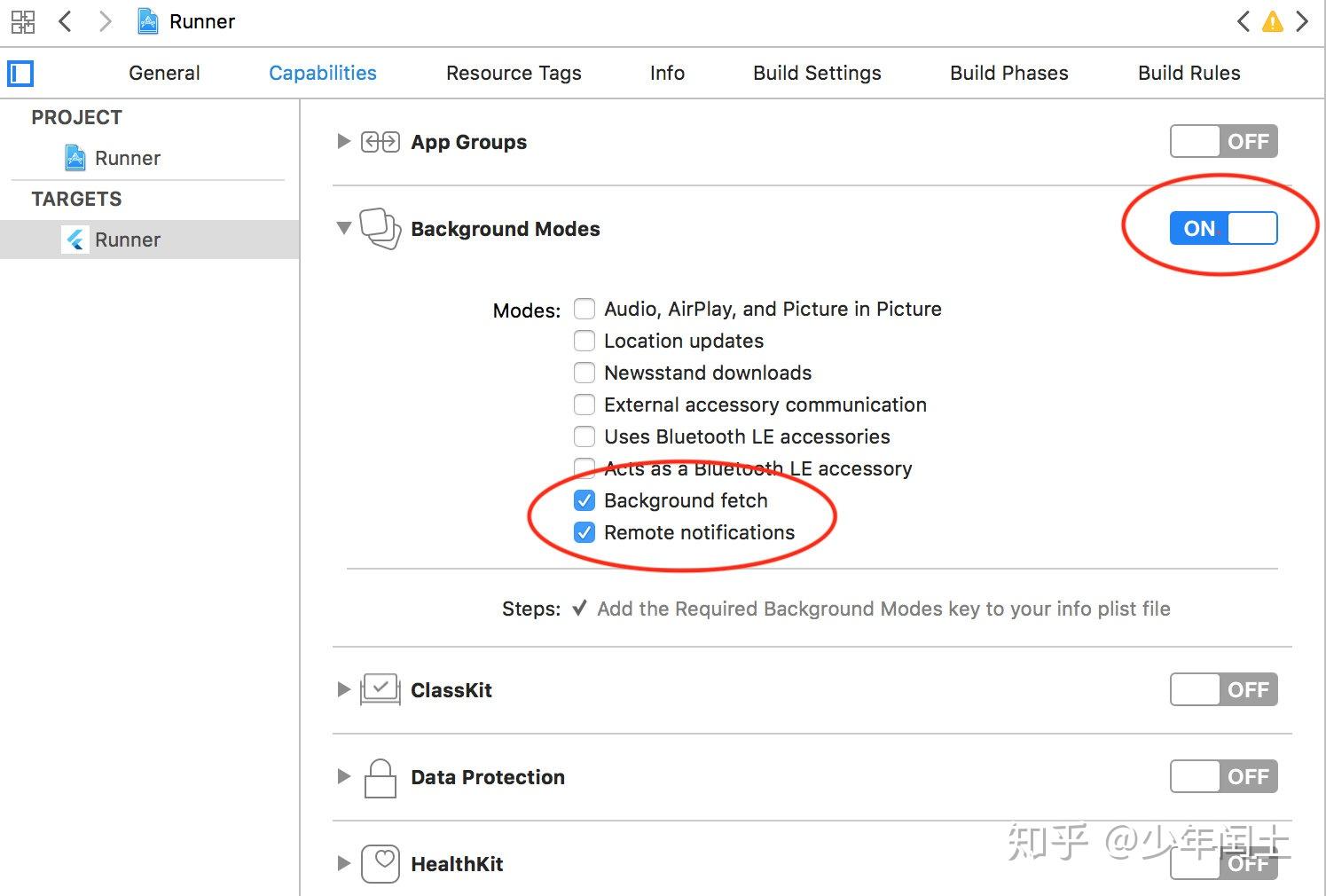Viewport: 1326px width, 896px height.
Task: Open the Resource Tags tab
Action: 514,73
